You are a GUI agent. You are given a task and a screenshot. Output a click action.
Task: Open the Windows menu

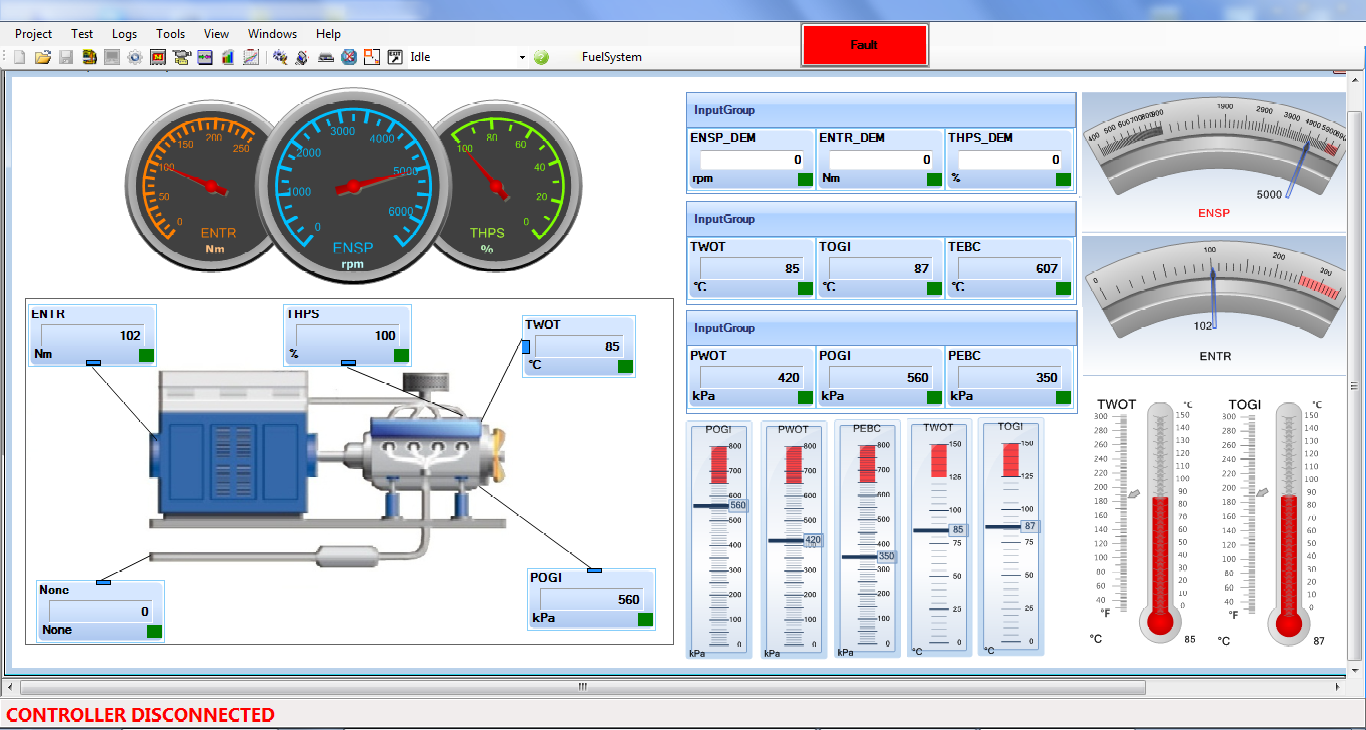pyautogui.click(x=272, y=34)
